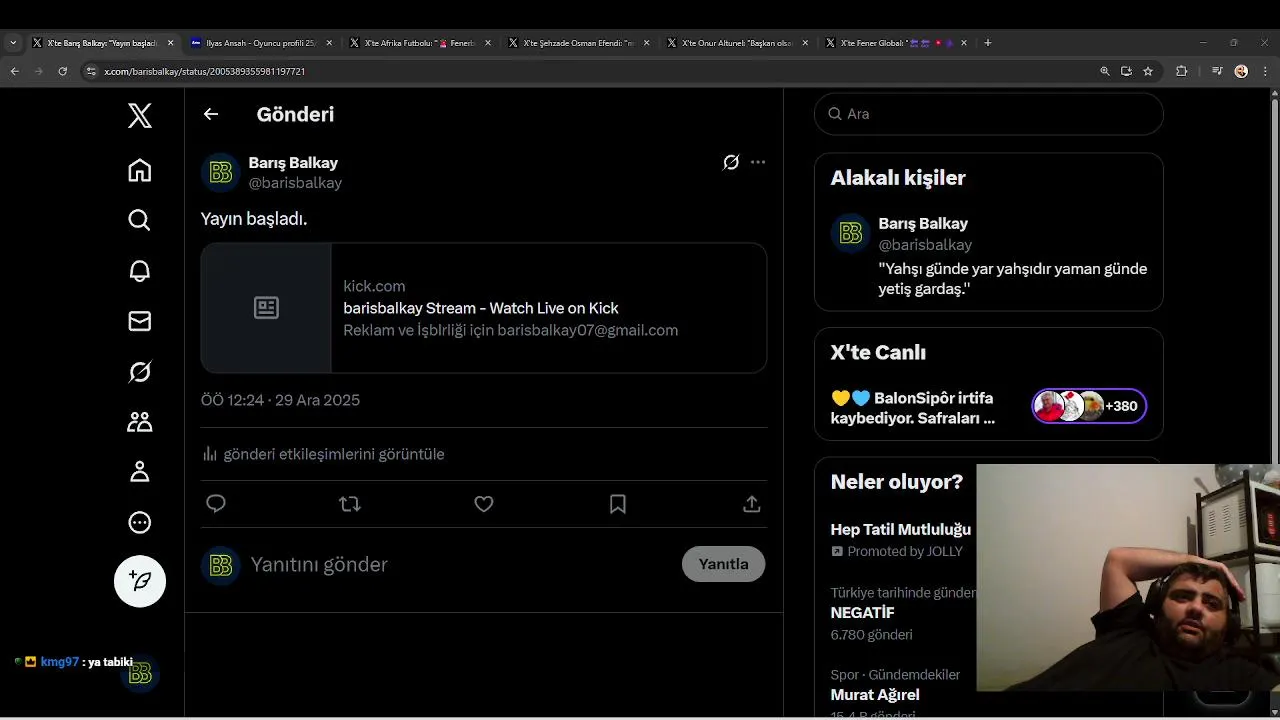Repost the post using retweet icon

[350, 504]
